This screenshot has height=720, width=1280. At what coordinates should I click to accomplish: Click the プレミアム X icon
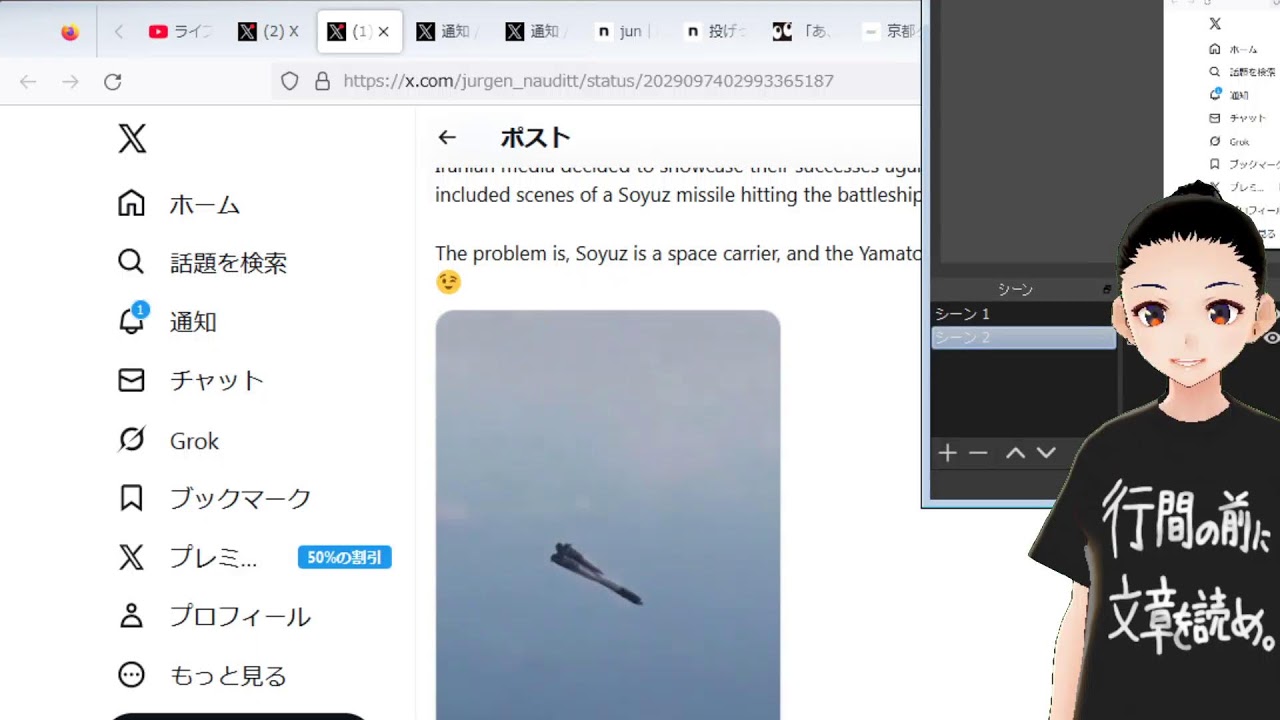131,557
